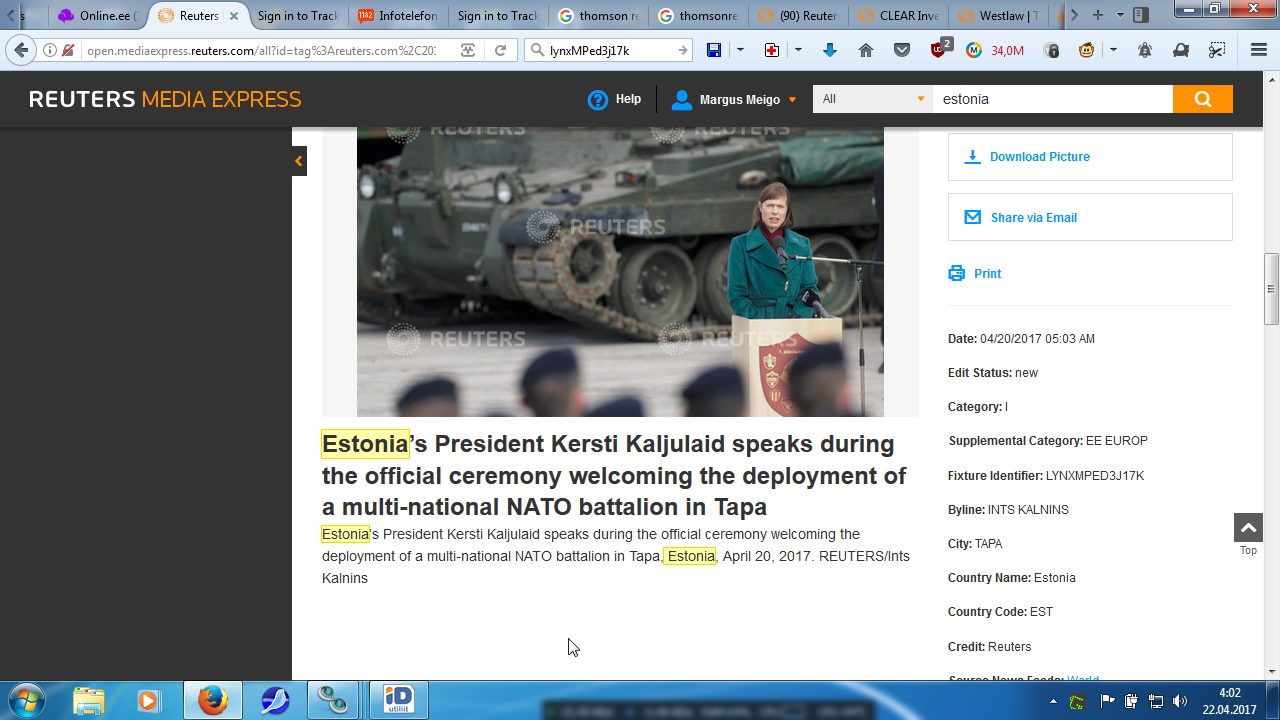The height and width of the screenshot is (720, 1280).
Task: Click the Firefox icon in the taskbar
Action: pos(212,700)
